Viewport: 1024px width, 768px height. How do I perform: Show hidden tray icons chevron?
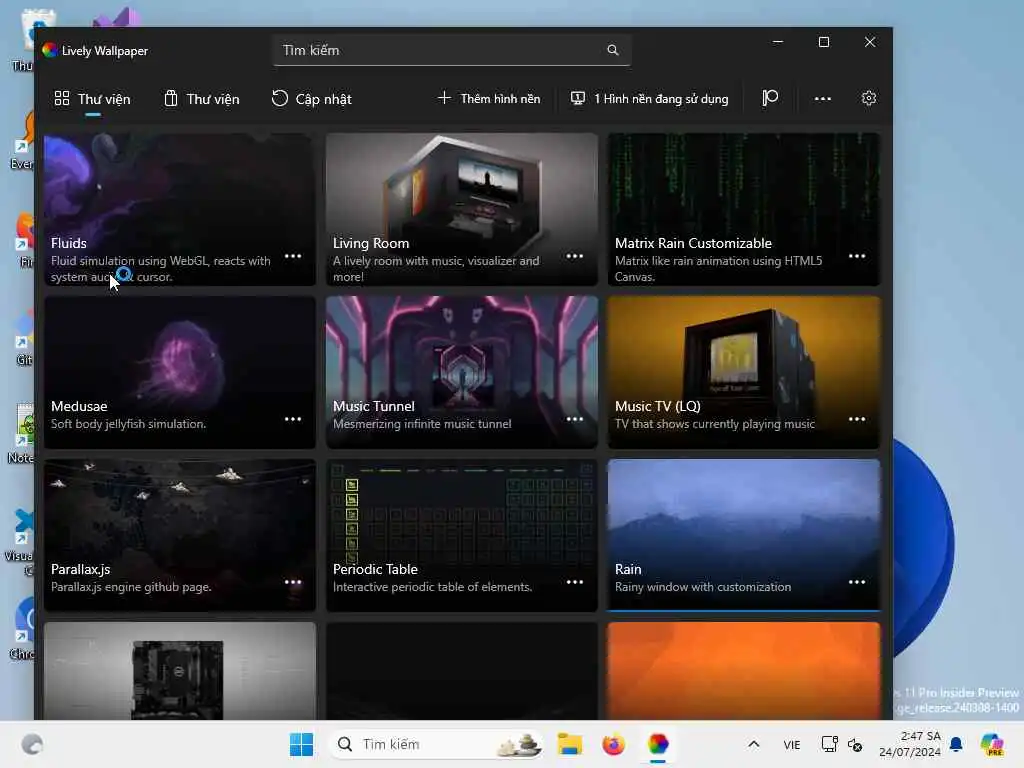tap(754, 744)
